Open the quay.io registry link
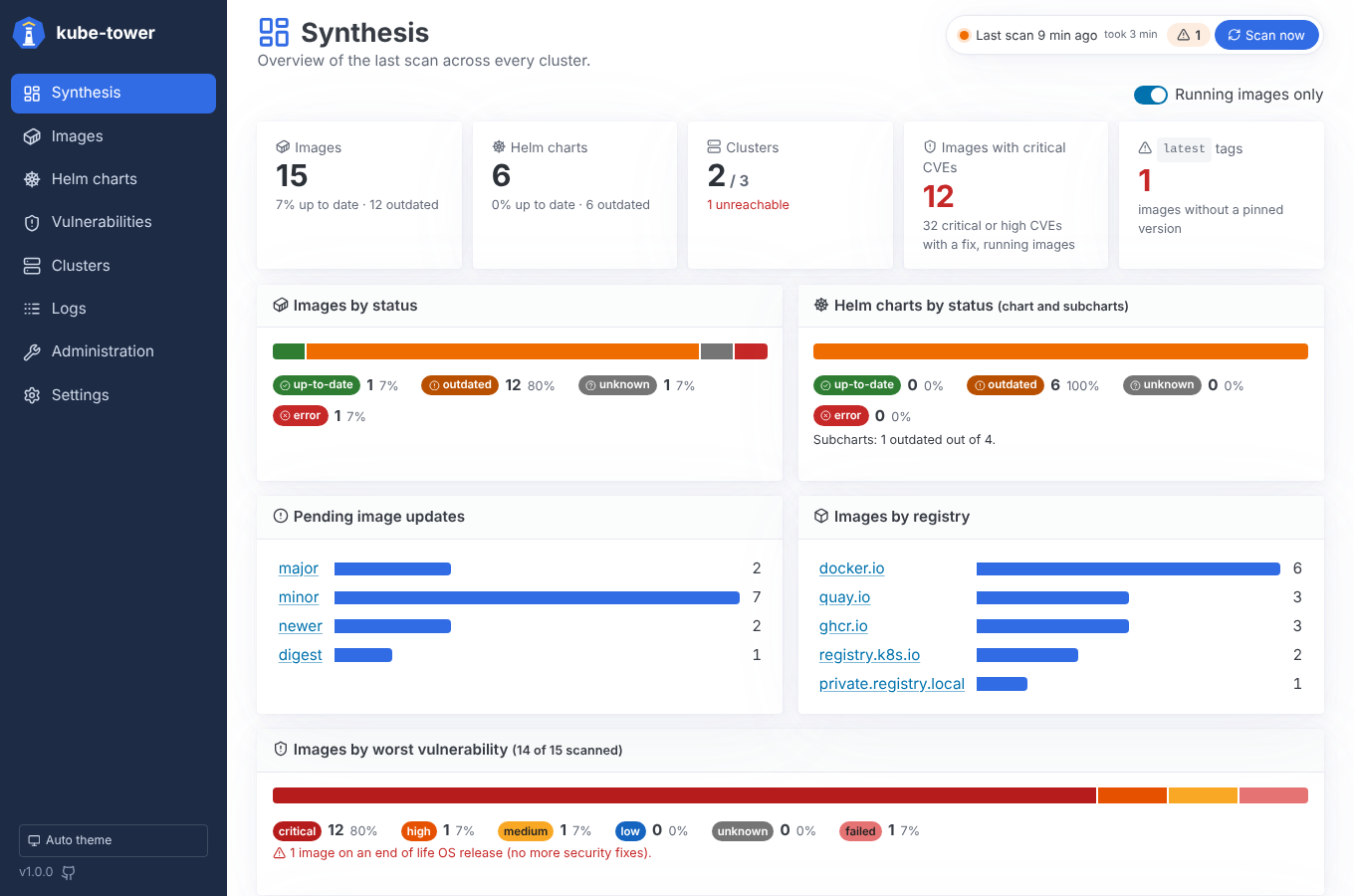The height and width of the screenshot is (896, 1354). [844, 597]
